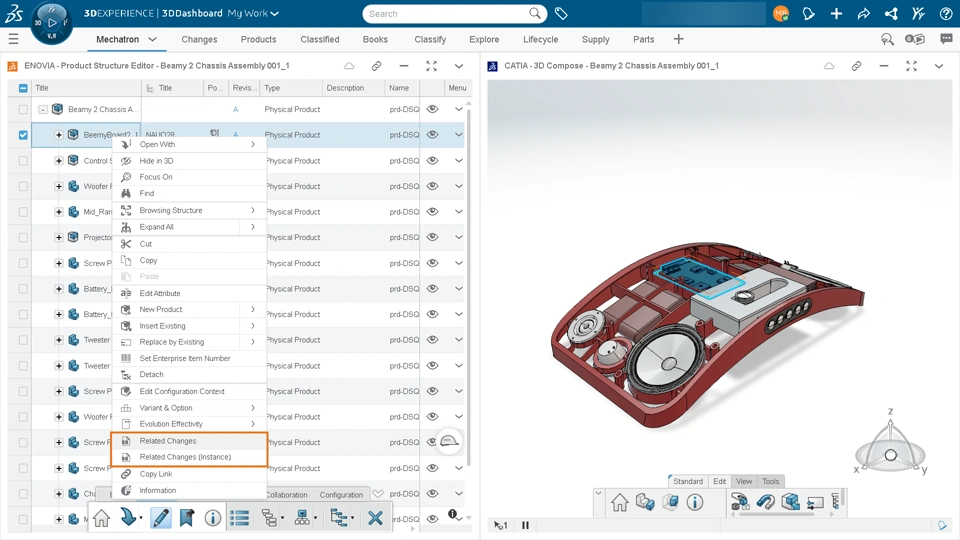
Task: Sort by the Type column header
Action: (x=290, y=88)
